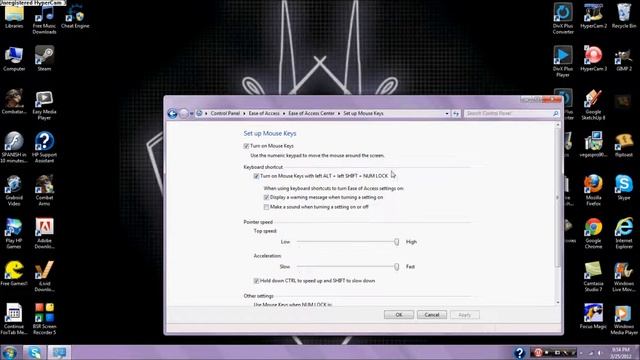Image resolution: width=640 pixels, height=360 pixels.
Task: Refresh the Control Panel address bar
Action: point(456,113)
